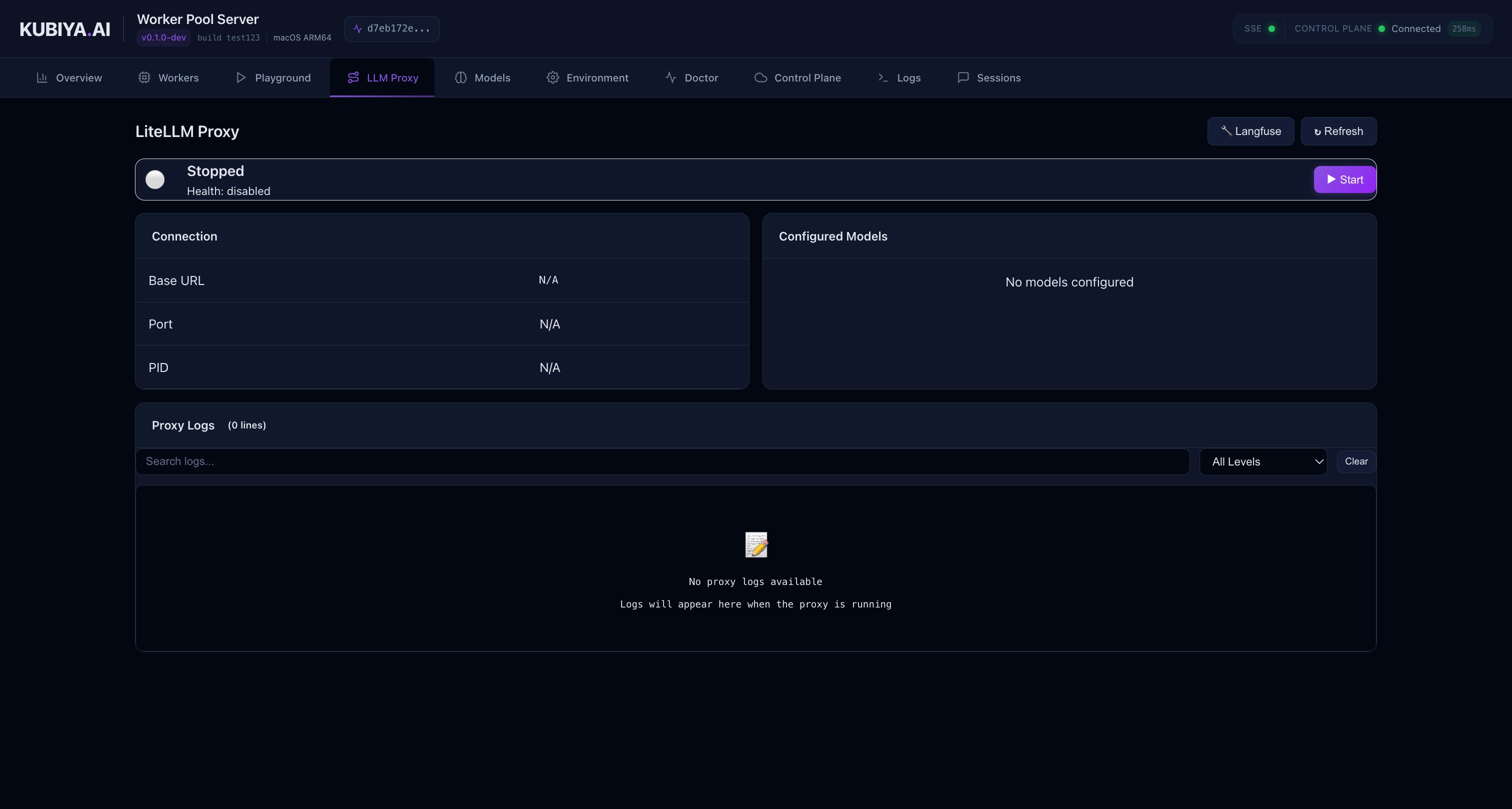This screenshot has height=809, width=1512.
Task: Select the LLM Proxy tab
Action: 382,77
